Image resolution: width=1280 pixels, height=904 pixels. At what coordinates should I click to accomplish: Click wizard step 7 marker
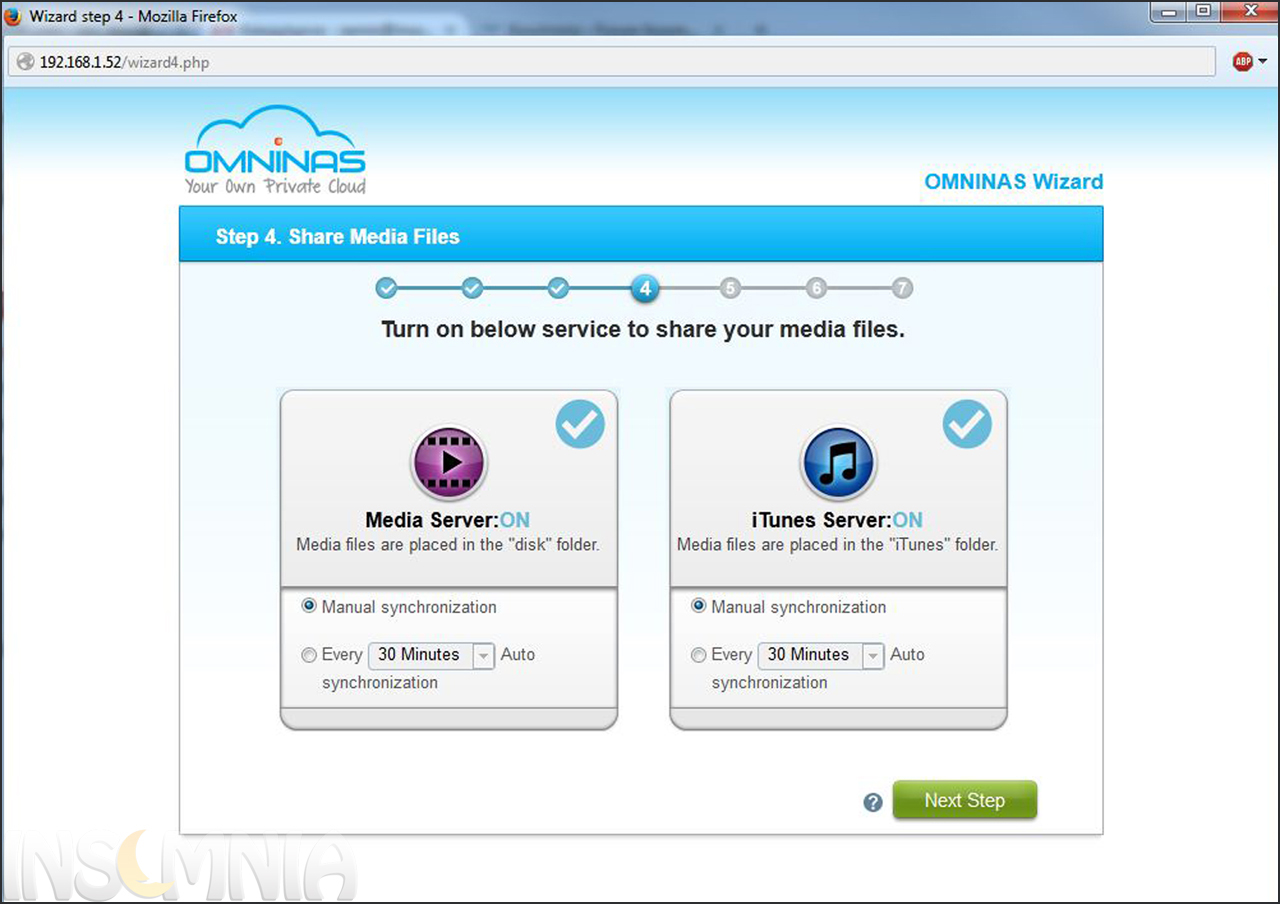pyautogui.click(x=902, y=289)
